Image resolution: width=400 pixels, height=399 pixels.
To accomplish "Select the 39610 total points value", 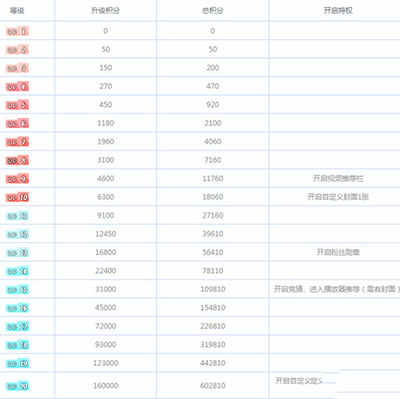I will point(213,234).
